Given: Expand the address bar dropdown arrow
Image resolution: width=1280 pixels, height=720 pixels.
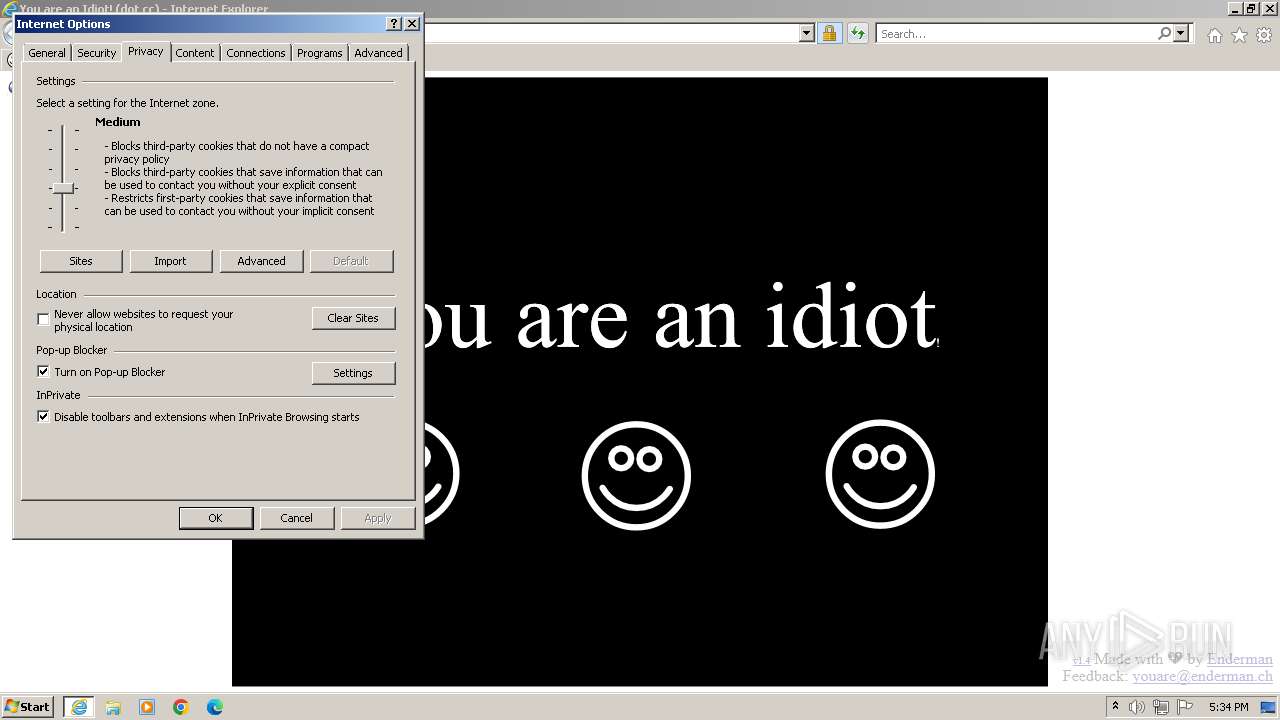Looking at the screenshot, I should point(806,33).
